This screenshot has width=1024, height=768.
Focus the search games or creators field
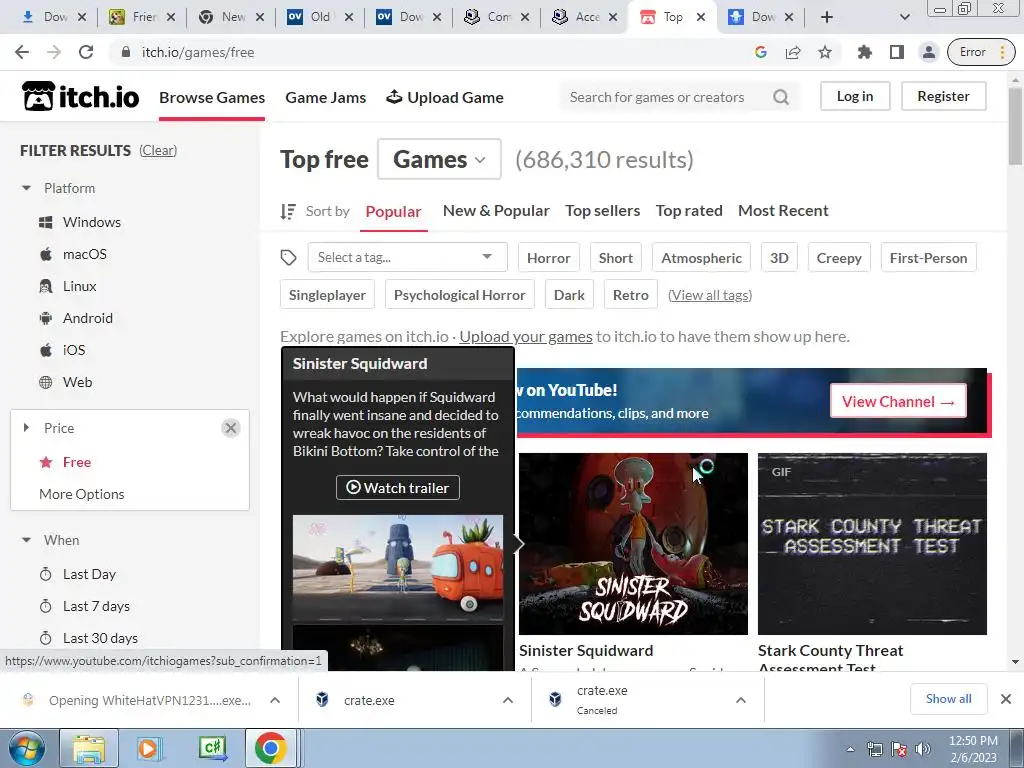[665, 97]
